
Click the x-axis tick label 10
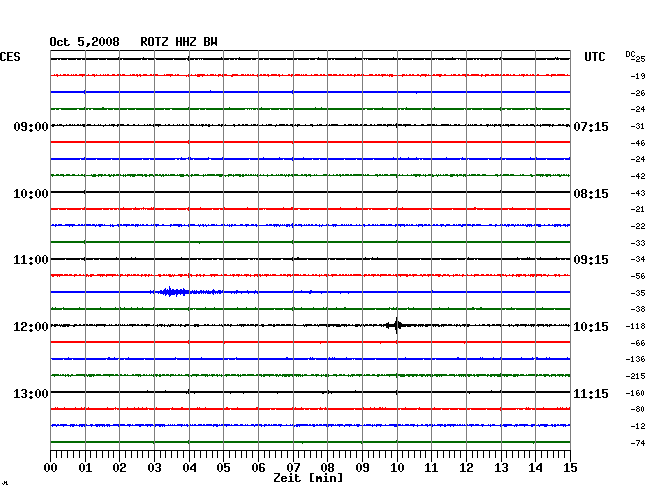[x=397, y=467]
